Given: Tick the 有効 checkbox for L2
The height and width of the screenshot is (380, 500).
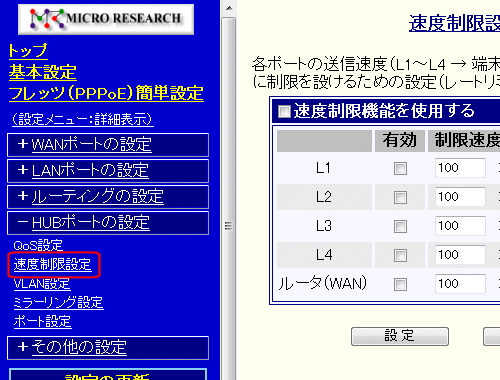Looking at the screenshot, I should (400, 197).
